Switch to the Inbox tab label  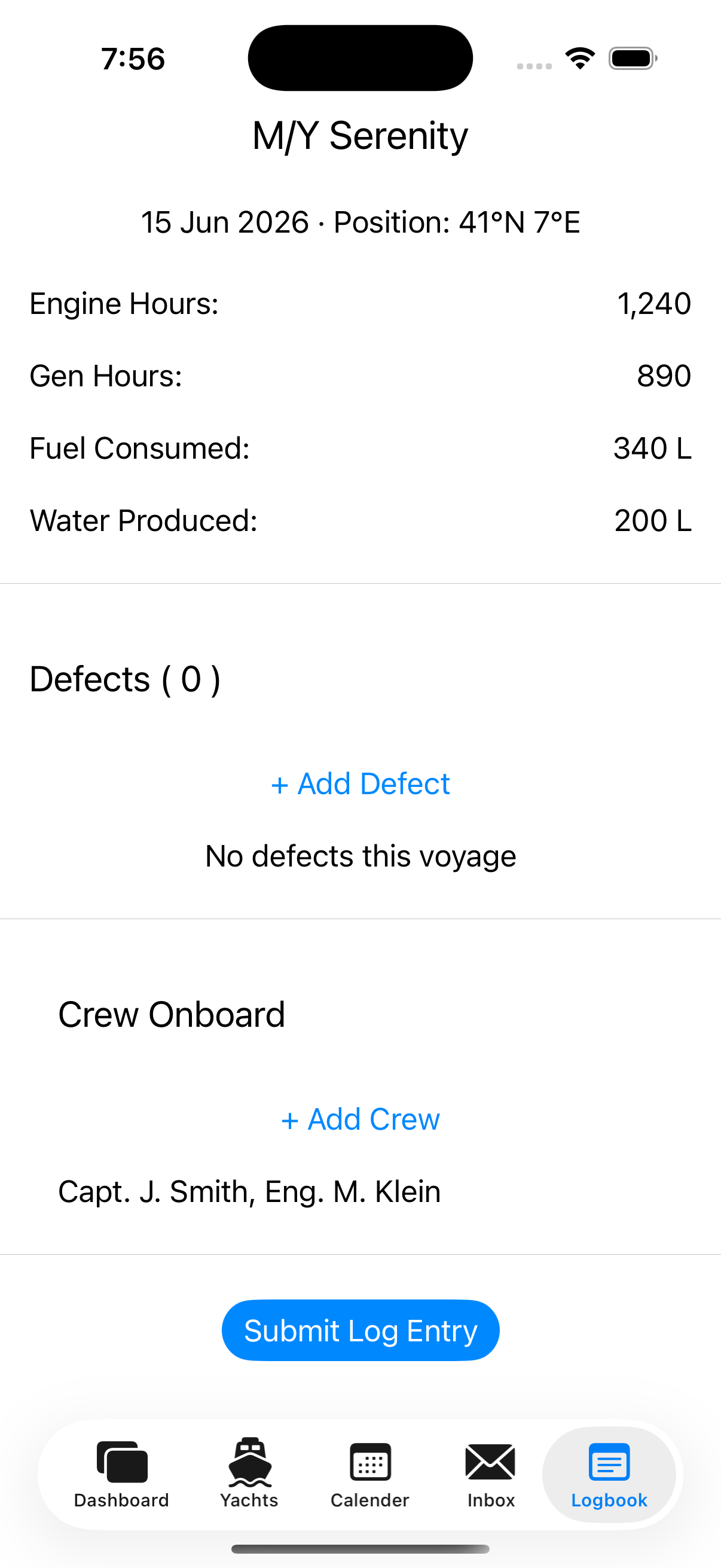point(491,1500)
